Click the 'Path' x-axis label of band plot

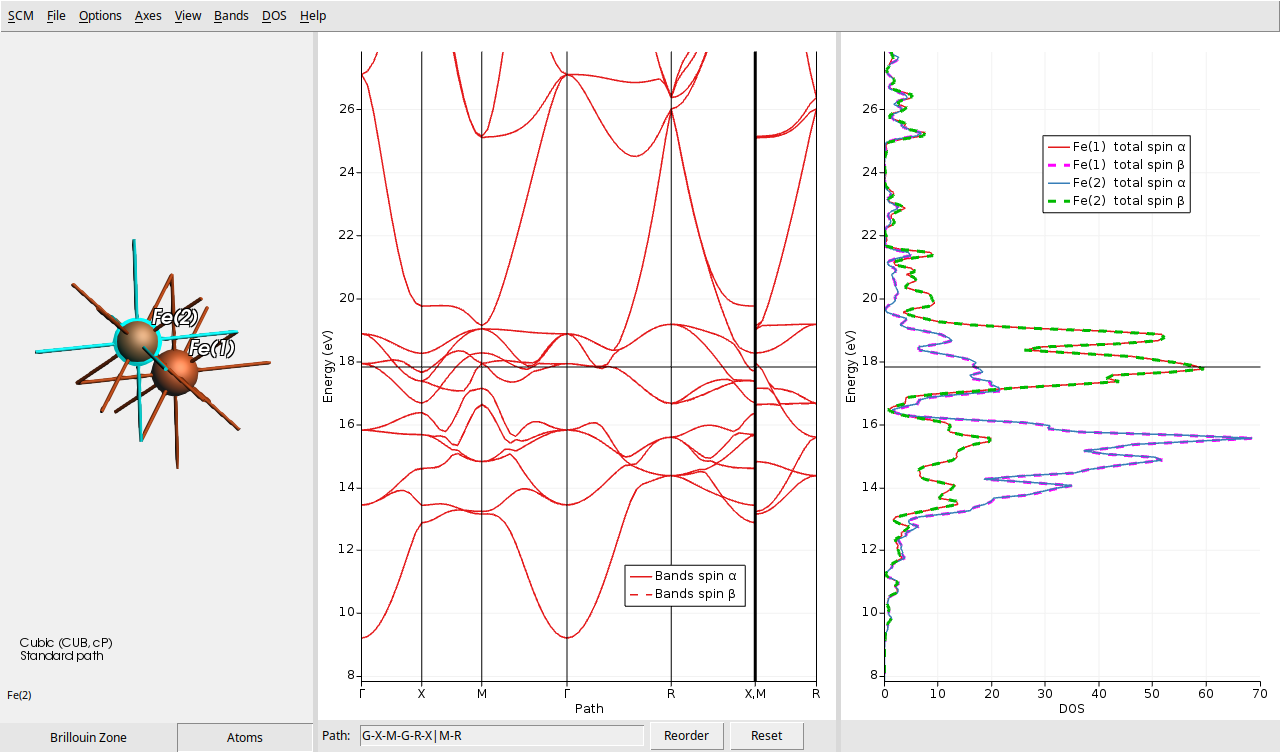click(x=589, y=708)
